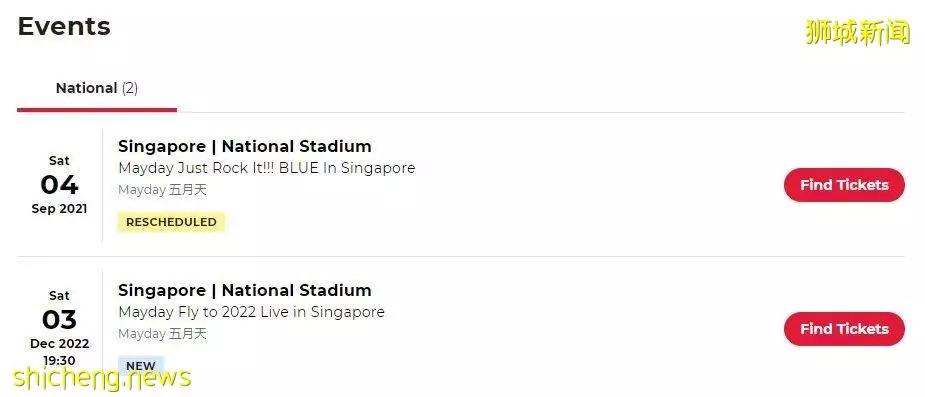
Task: Click the shicheng.news watermark text
Action: point(102,378)
